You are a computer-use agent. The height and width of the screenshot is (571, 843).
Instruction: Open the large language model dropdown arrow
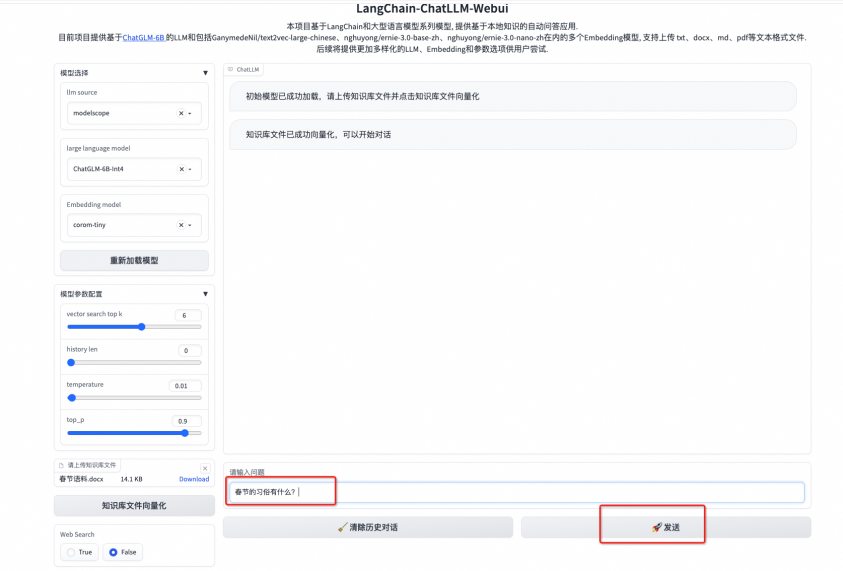coord(190,169)
